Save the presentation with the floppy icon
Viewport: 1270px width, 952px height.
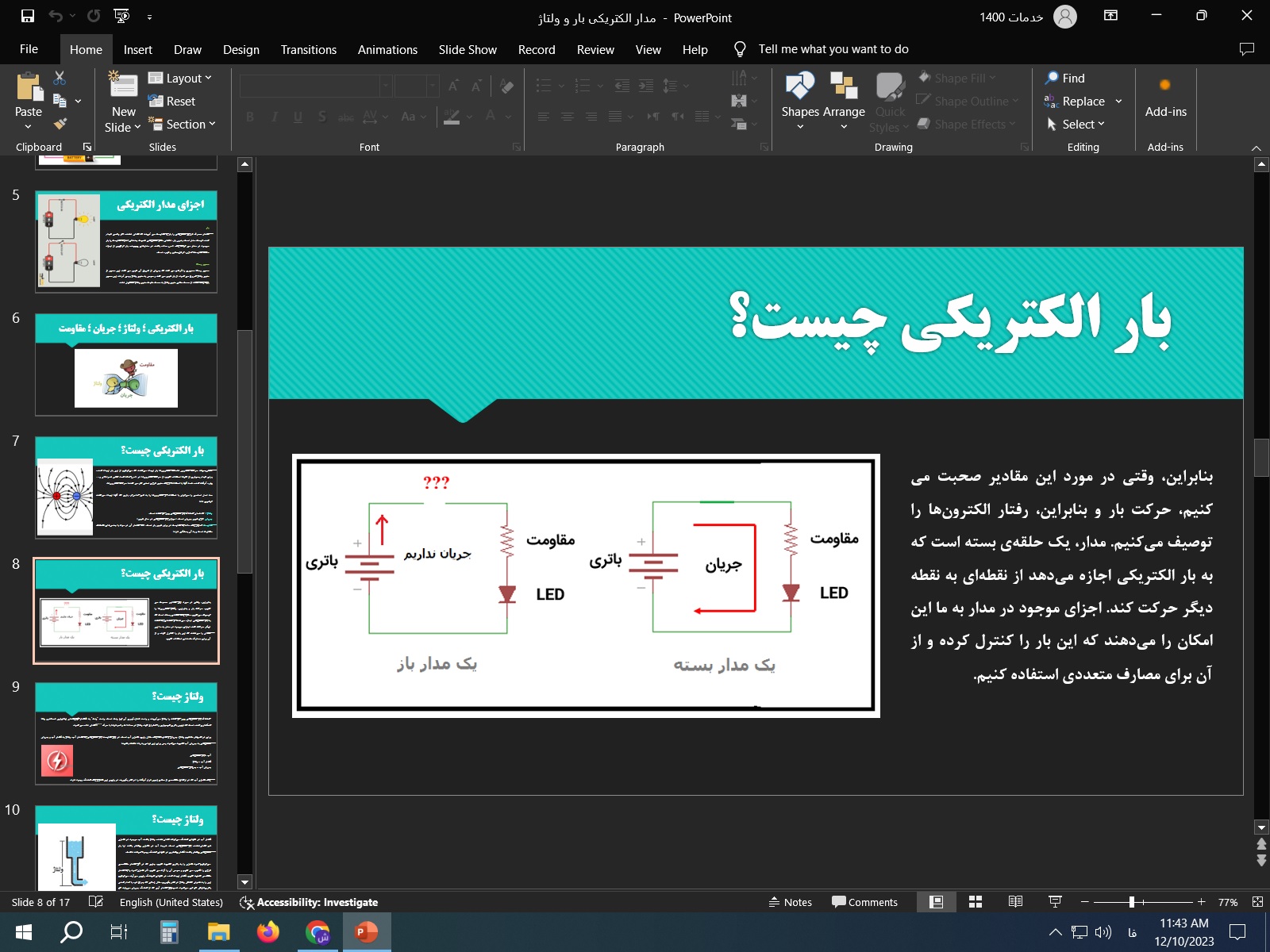(x=28, y=17)
